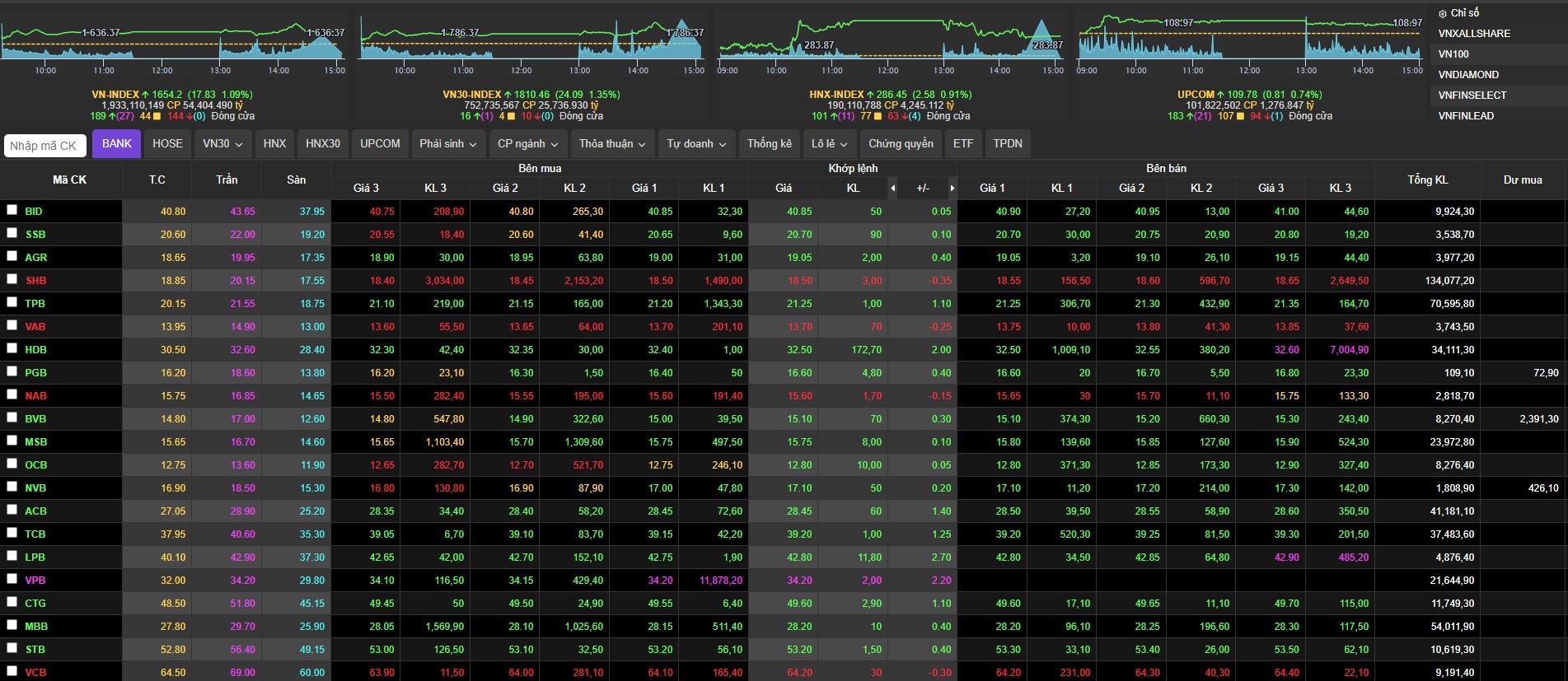Switch to the UPCOM tab
This screenshot has height=681, width=1568.
click(x=380, y=143)
